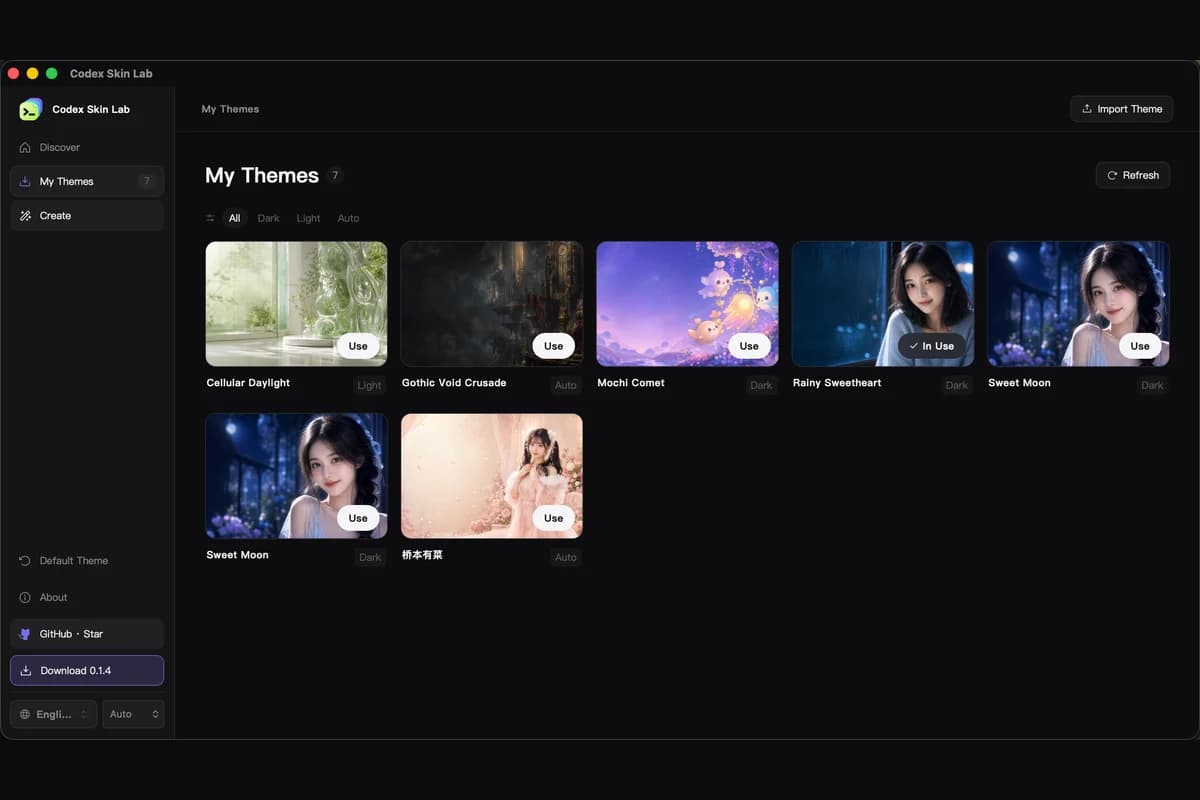This screenshot has height=800, width=1200.
Task: Click the My Themes download icon in sidebar
Action: coord(25,181)
